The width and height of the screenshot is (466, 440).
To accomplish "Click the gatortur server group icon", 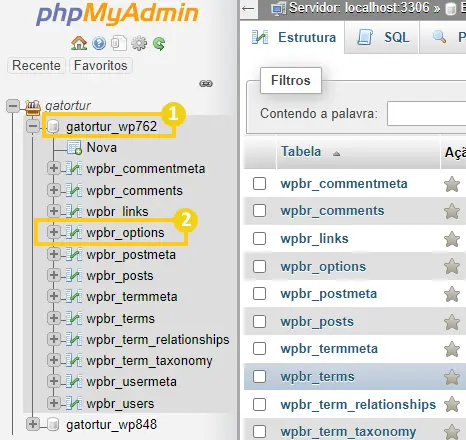I will tap(33, 107).
